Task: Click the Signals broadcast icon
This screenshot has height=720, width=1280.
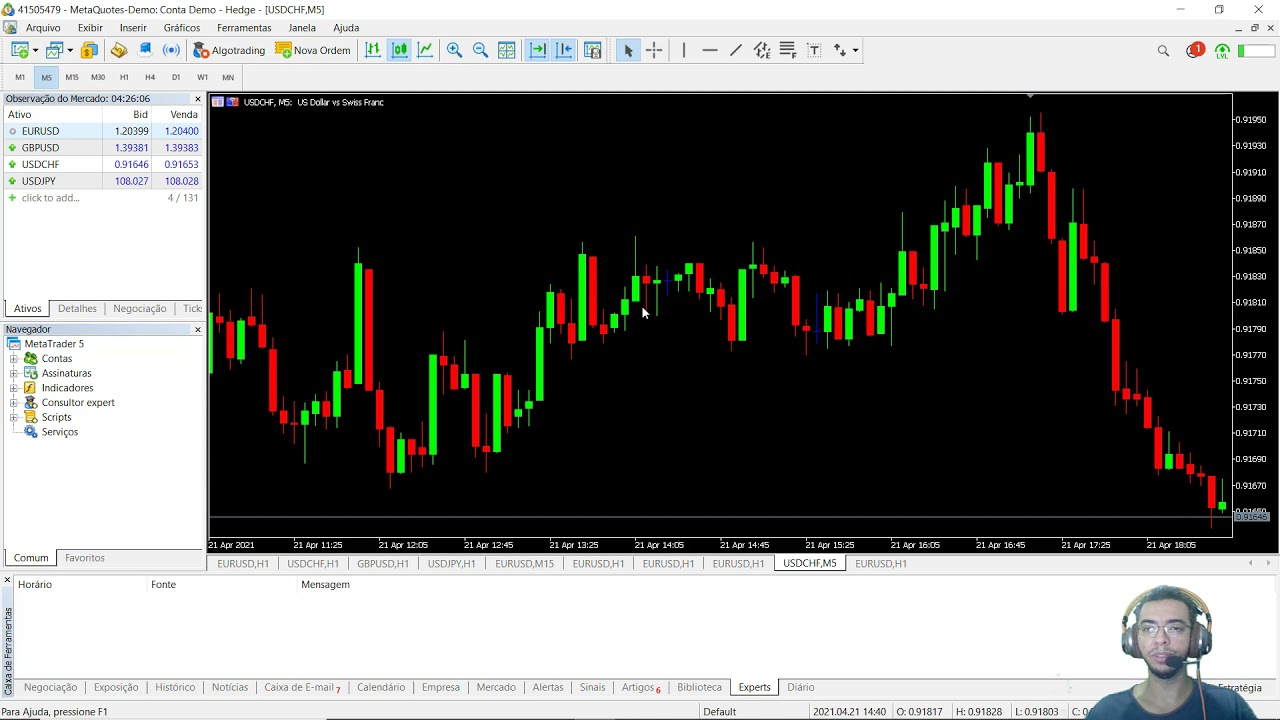Action: [171, 50]
